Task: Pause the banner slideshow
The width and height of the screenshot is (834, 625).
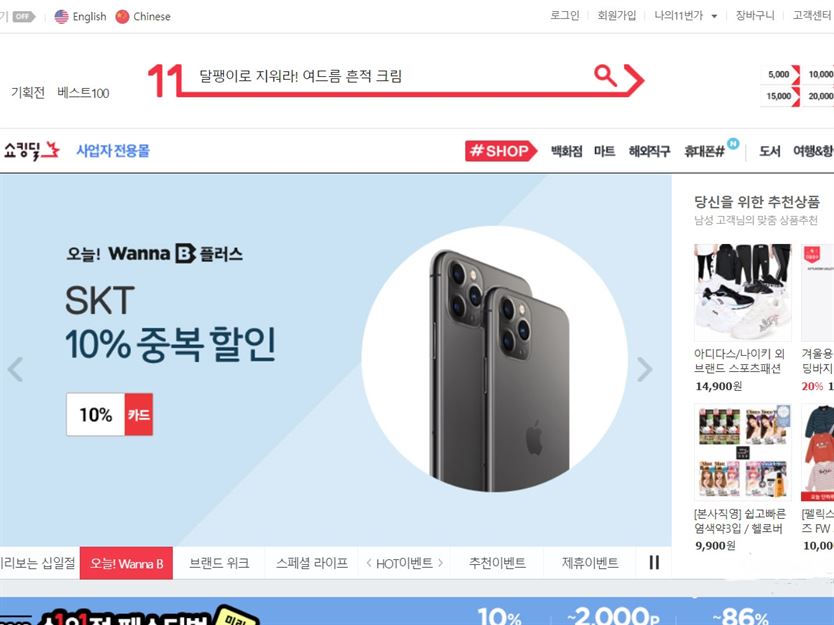Action: coord(654,562)
